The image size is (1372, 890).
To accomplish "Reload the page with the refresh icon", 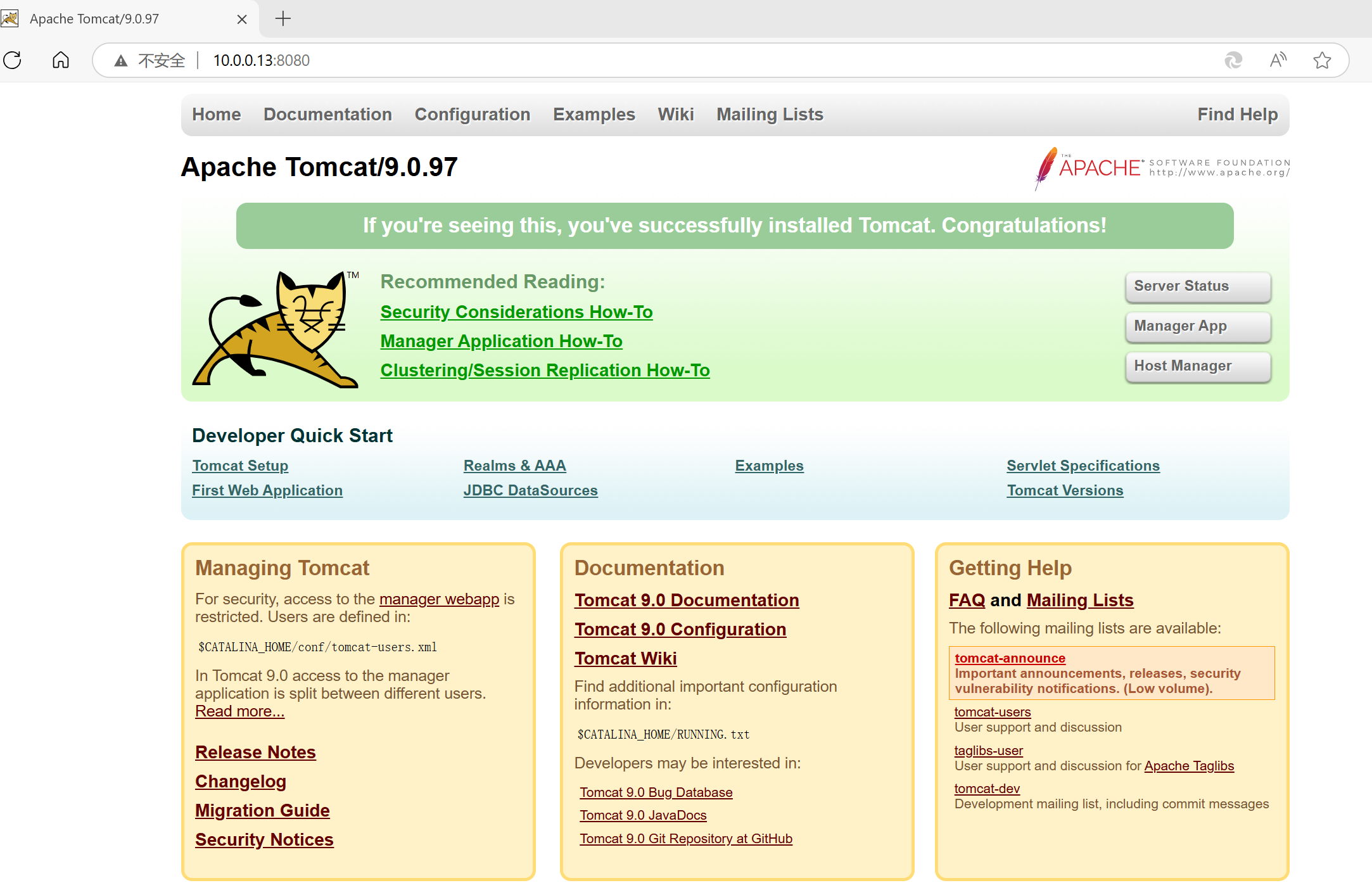I will pyautogui.click(x=13, y=60).
